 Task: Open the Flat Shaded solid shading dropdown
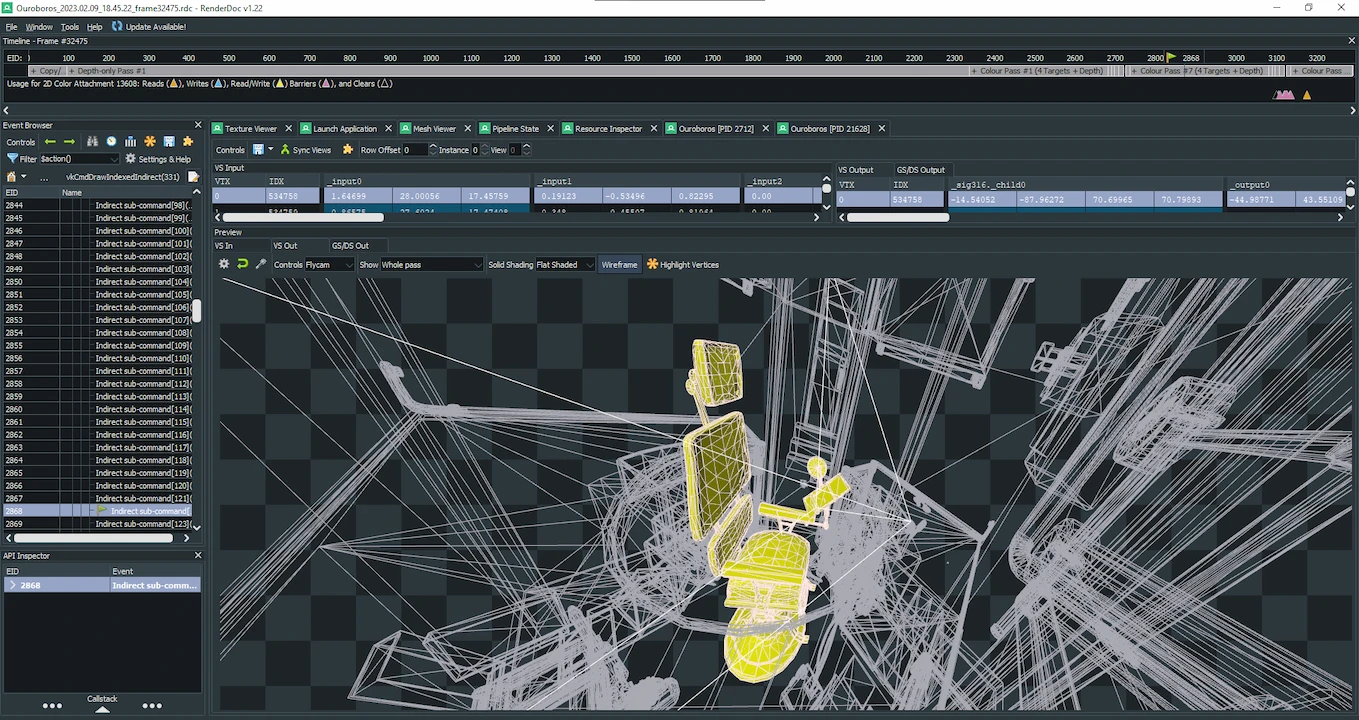pos(565,265)
